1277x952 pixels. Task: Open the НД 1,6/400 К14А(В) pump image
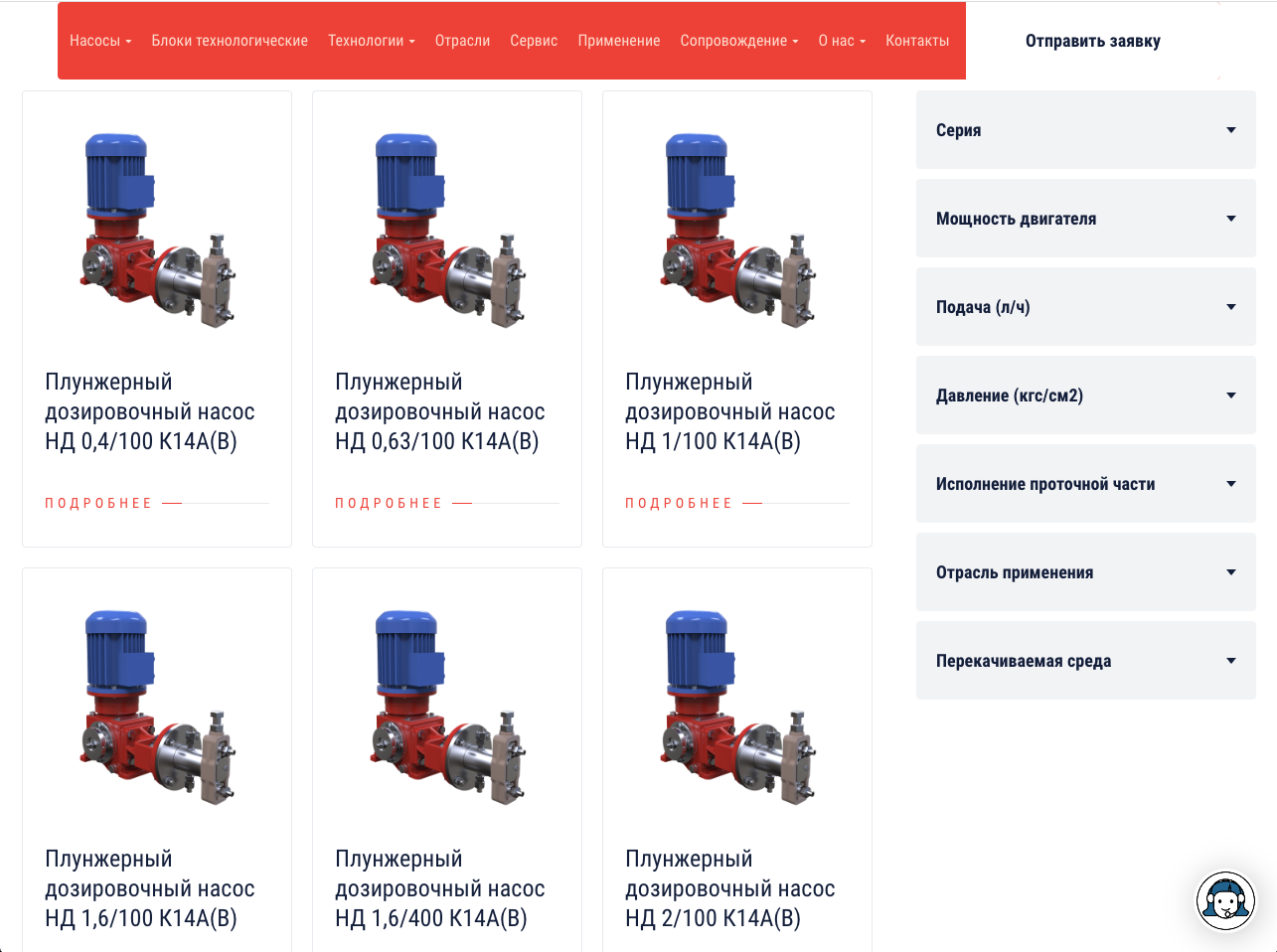pyautogui.click(x=447, y=707)
